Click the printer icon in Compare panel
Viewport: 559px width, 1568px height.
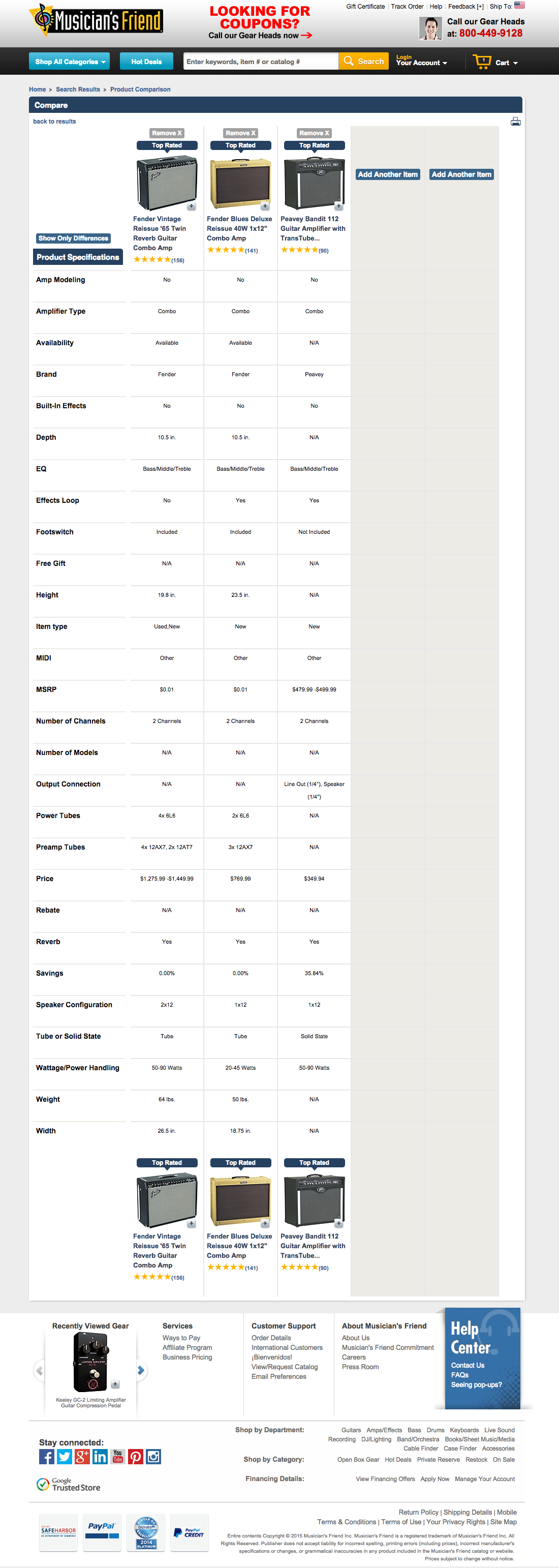pyautogui.click(x=515, y=122)
